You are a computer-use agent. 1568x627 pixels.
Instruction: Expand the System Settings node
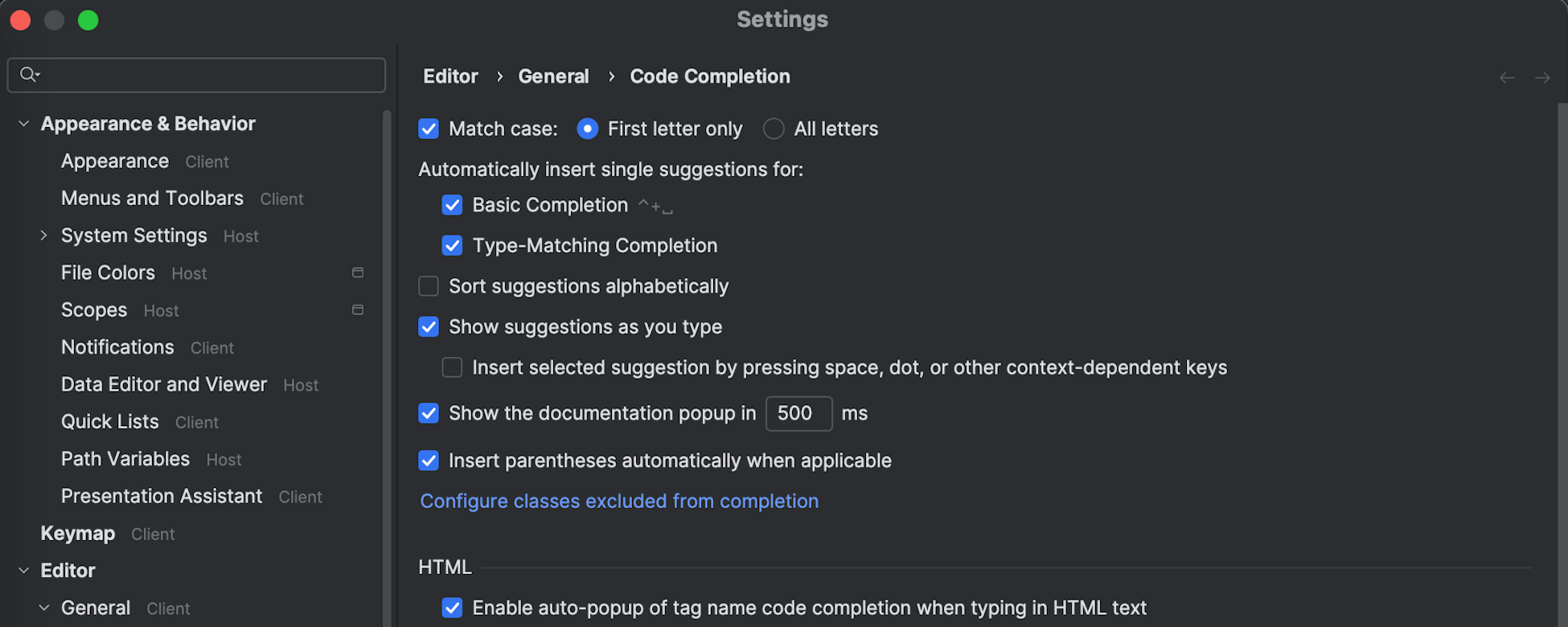click(44, 236)
